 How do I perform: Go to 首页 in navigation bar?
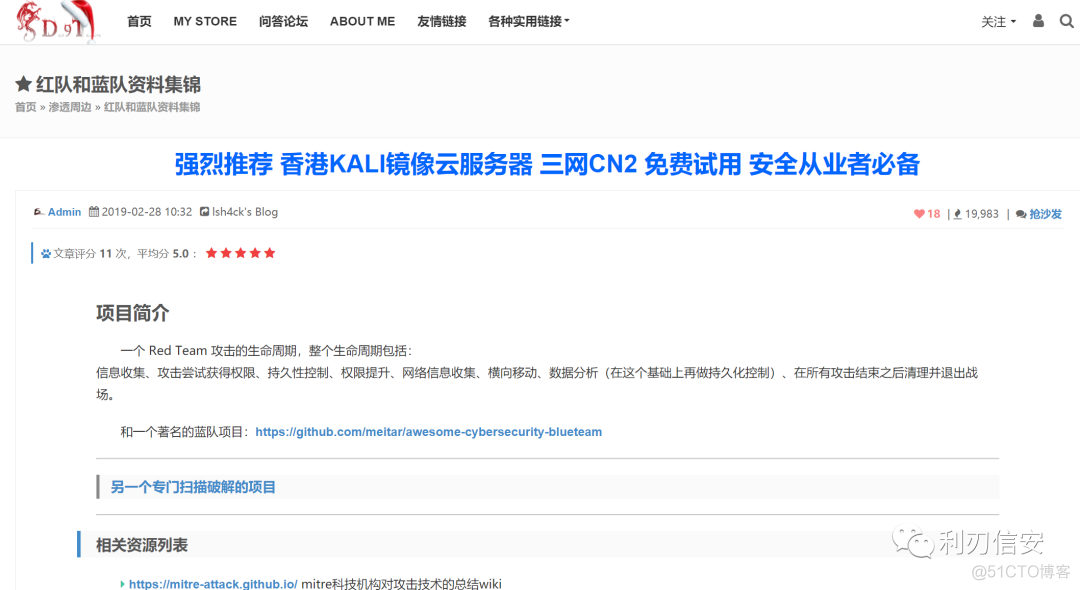(x=139, y=21)
